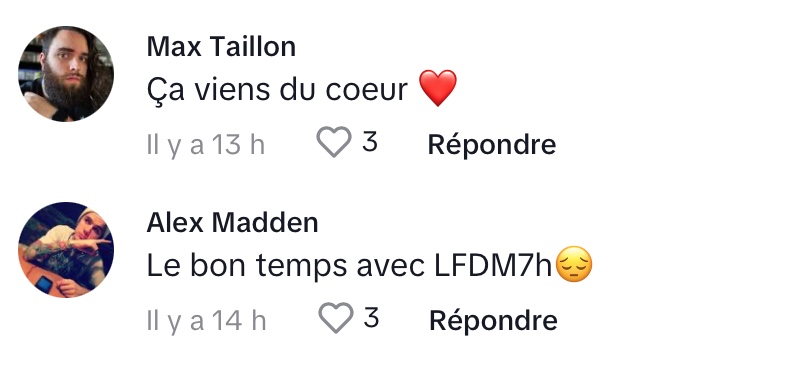This screenshot has height=370, width=804.
Task: Like Alex Madden's comment with the heart icon
Action: click(x=336, y=318)
